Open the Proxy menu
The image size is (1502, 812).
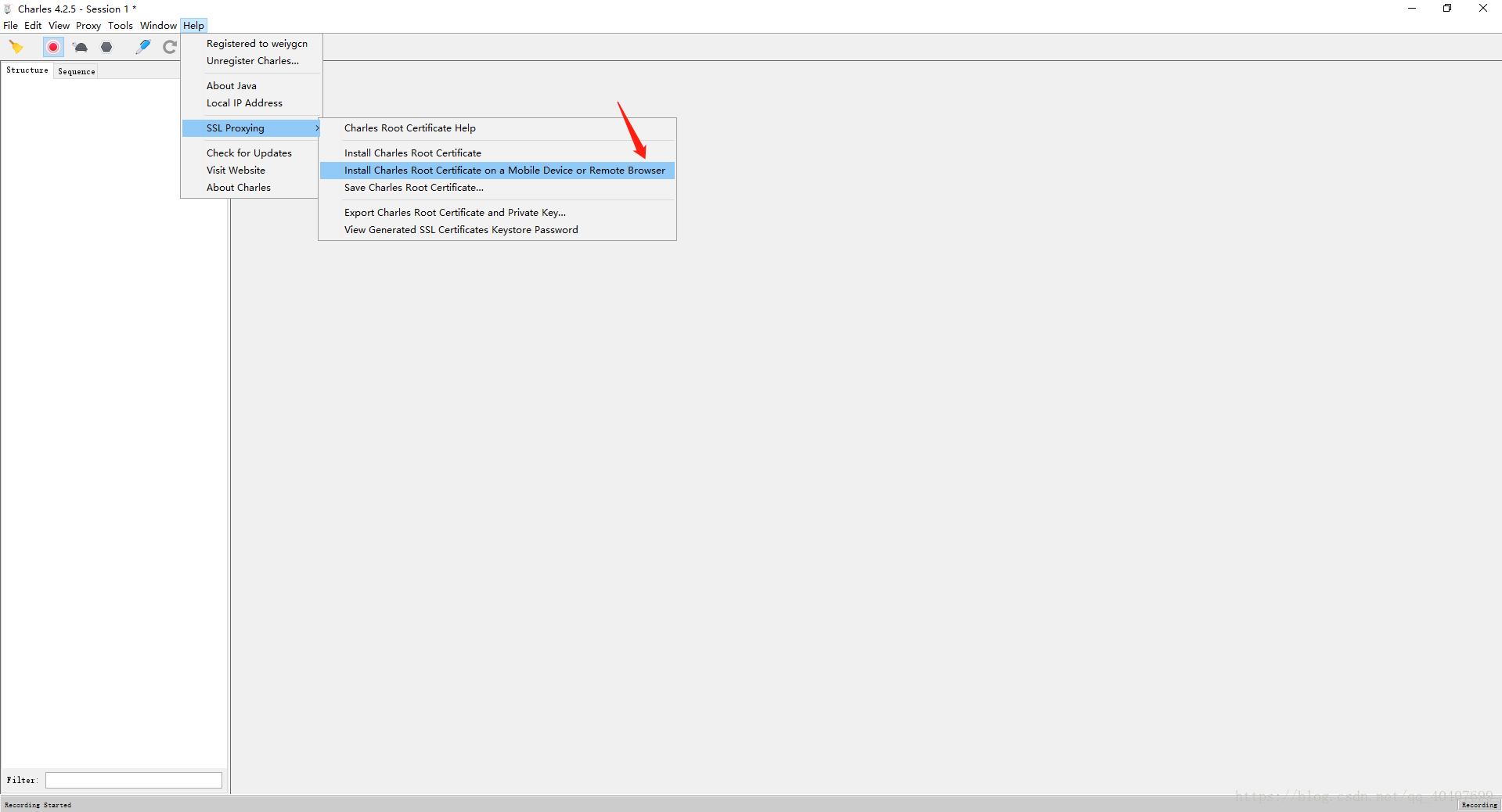(88, 25)
